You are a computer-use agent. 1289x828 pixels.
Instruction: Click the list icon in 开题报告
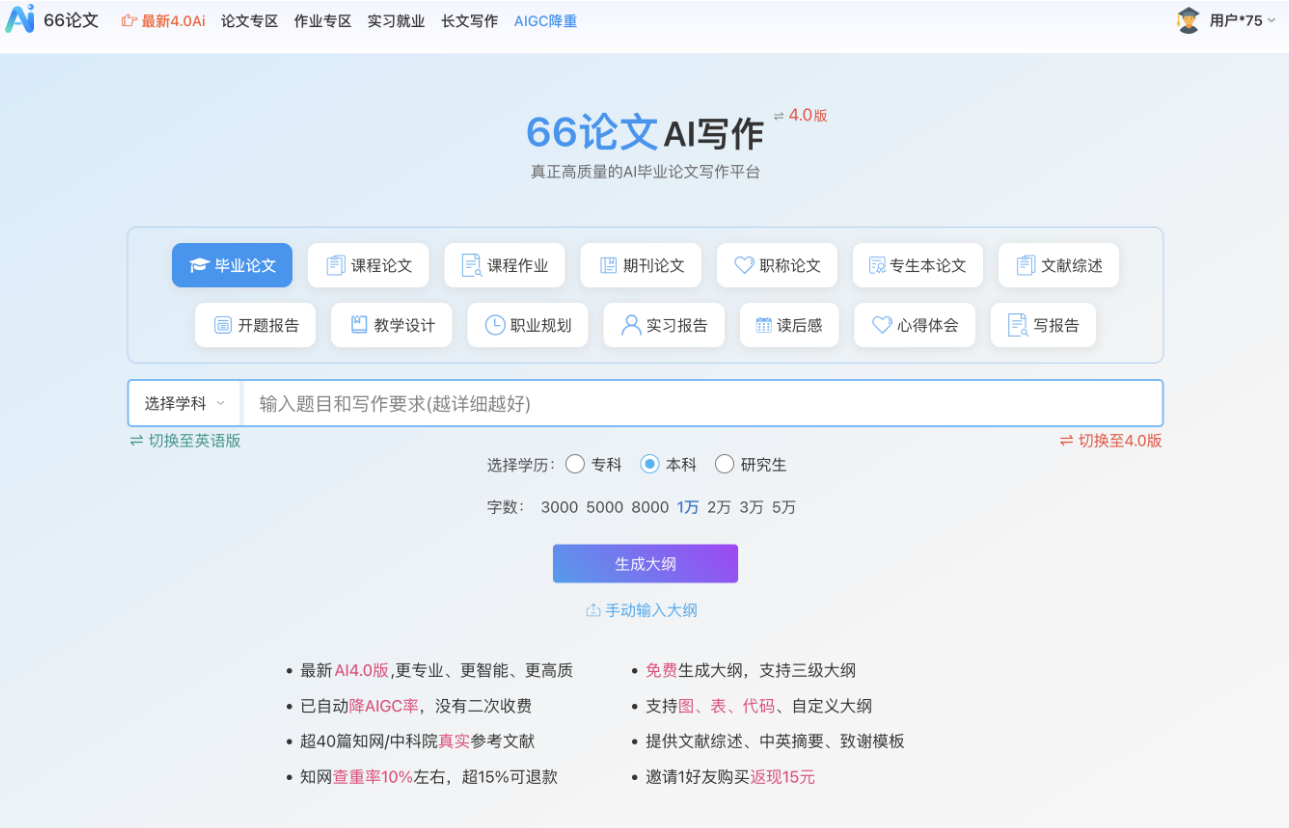pyautogui.click(x=223, y=325)
